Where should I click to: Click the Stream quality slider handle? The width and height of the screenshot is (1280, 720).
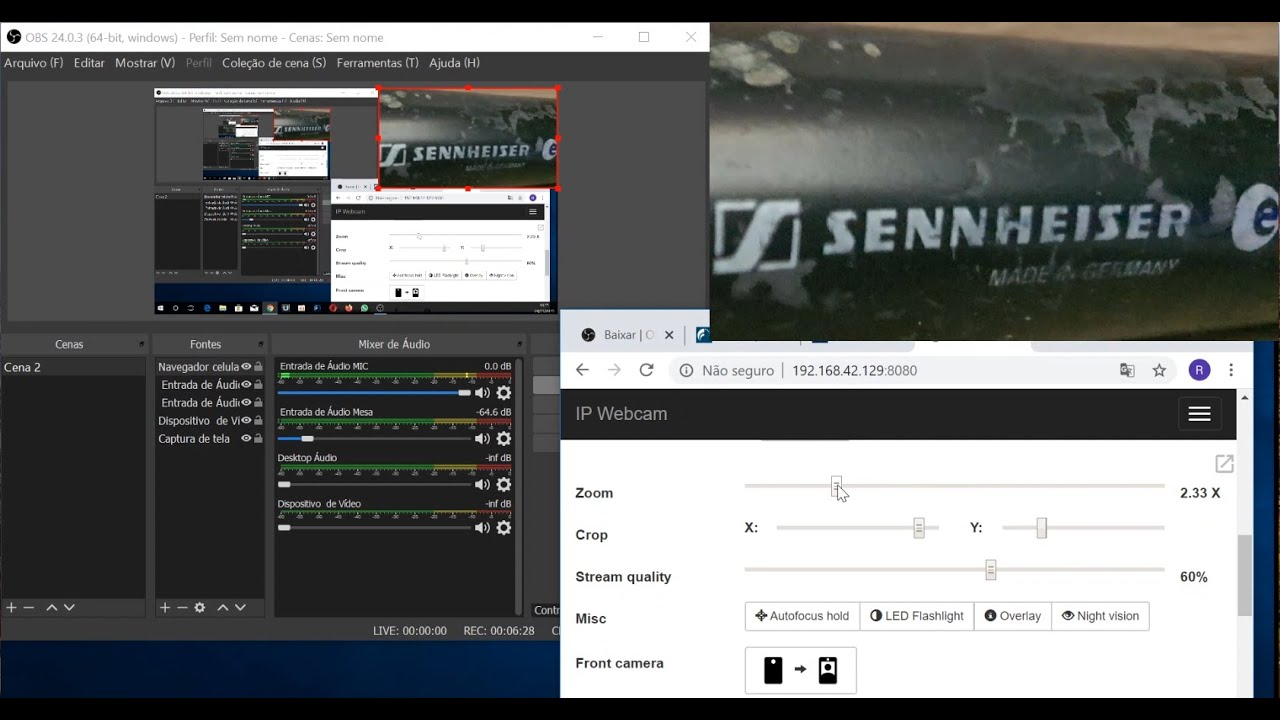[x=991, y=570]
